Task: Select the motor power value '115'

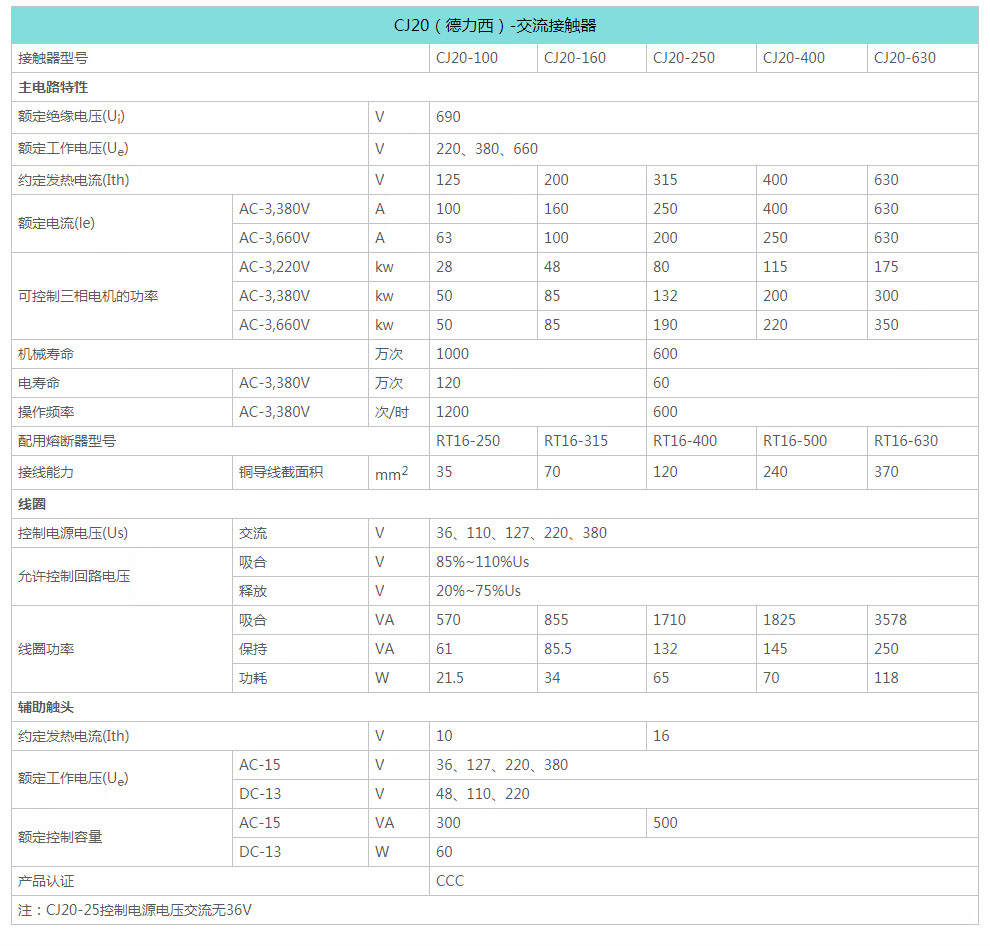Action: point(775,267)
